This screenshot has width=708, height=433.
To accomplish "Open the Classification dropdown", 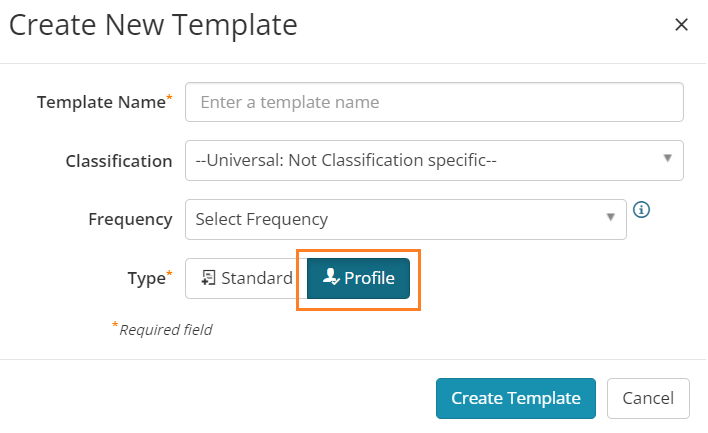I will pos(434,160).
